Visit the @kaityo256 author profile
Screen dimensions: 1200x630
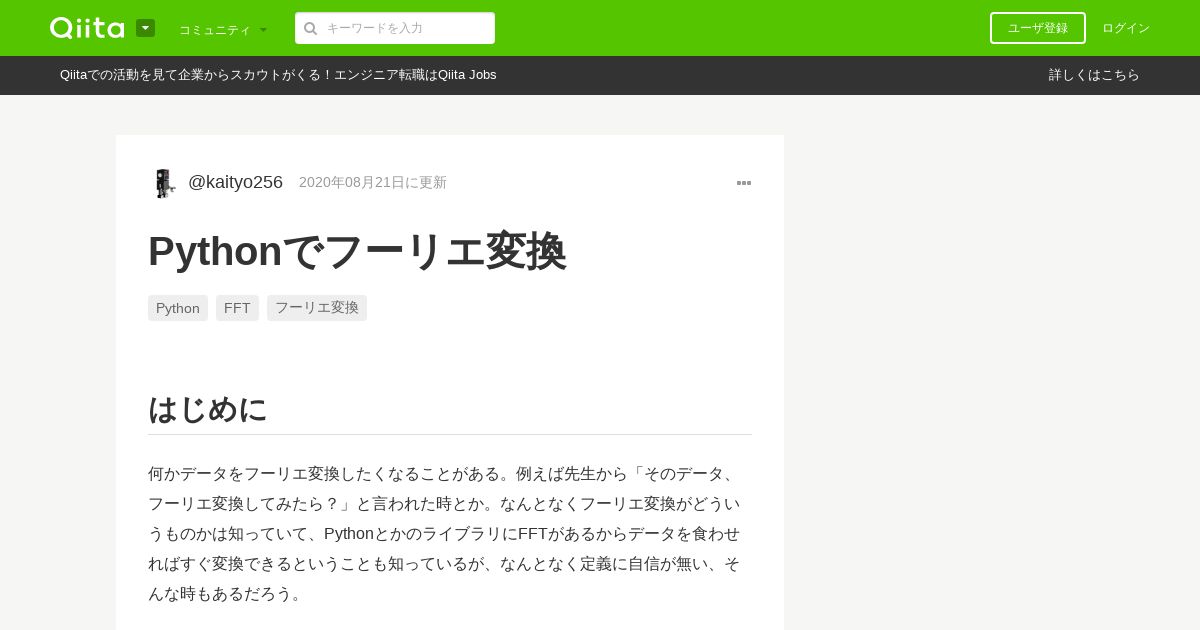235,182
